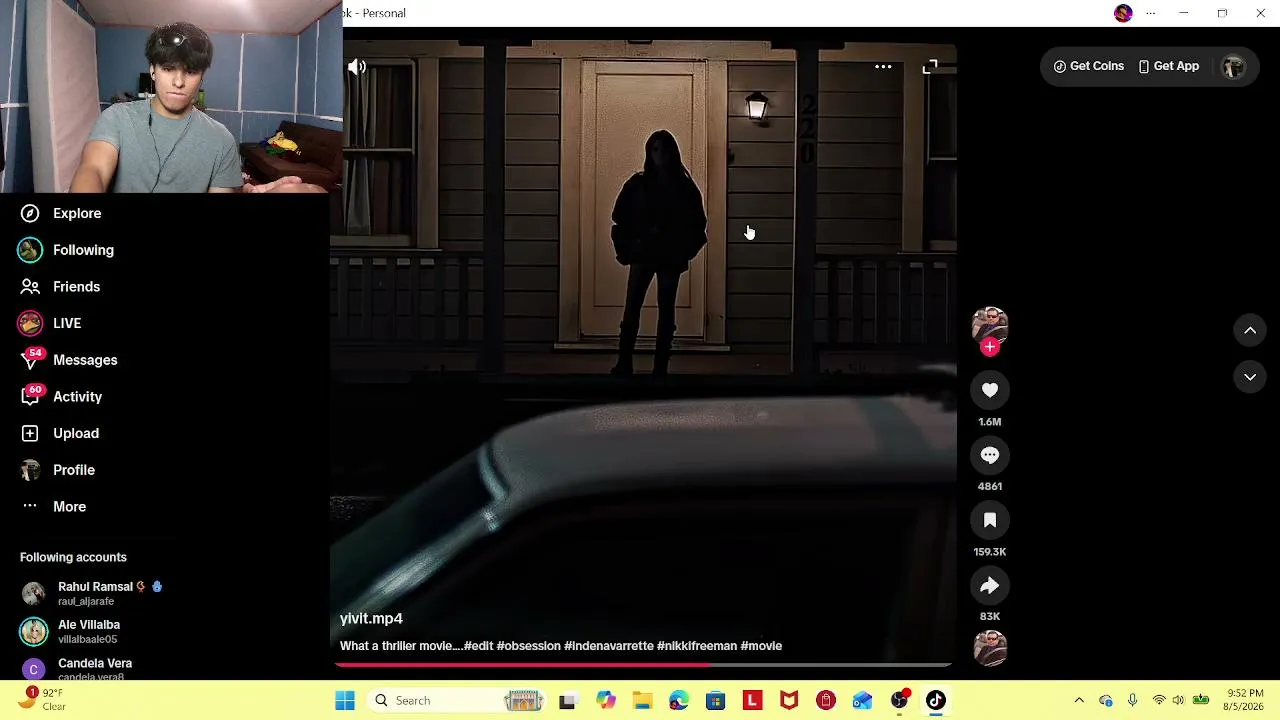Open the account avatar menu beside Get App
Image resolution: width=1280 pixels, height=720 pixels.
(x=1234, y=66)
